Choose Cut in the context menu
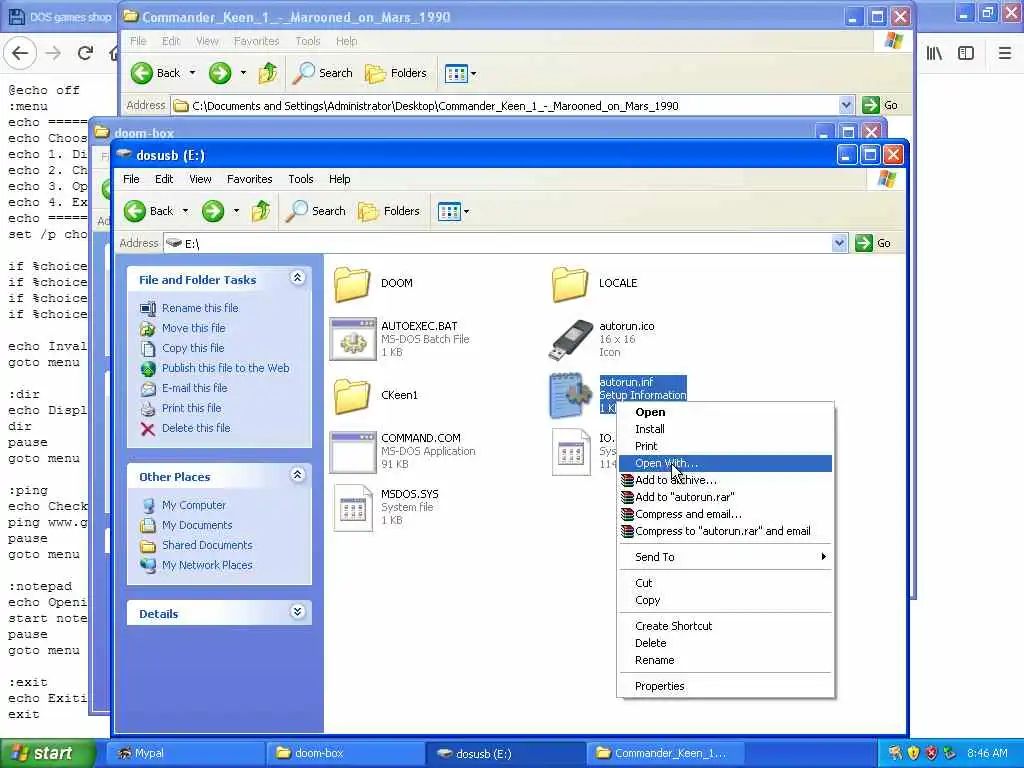1024x768 pixels. coord(725,583)
